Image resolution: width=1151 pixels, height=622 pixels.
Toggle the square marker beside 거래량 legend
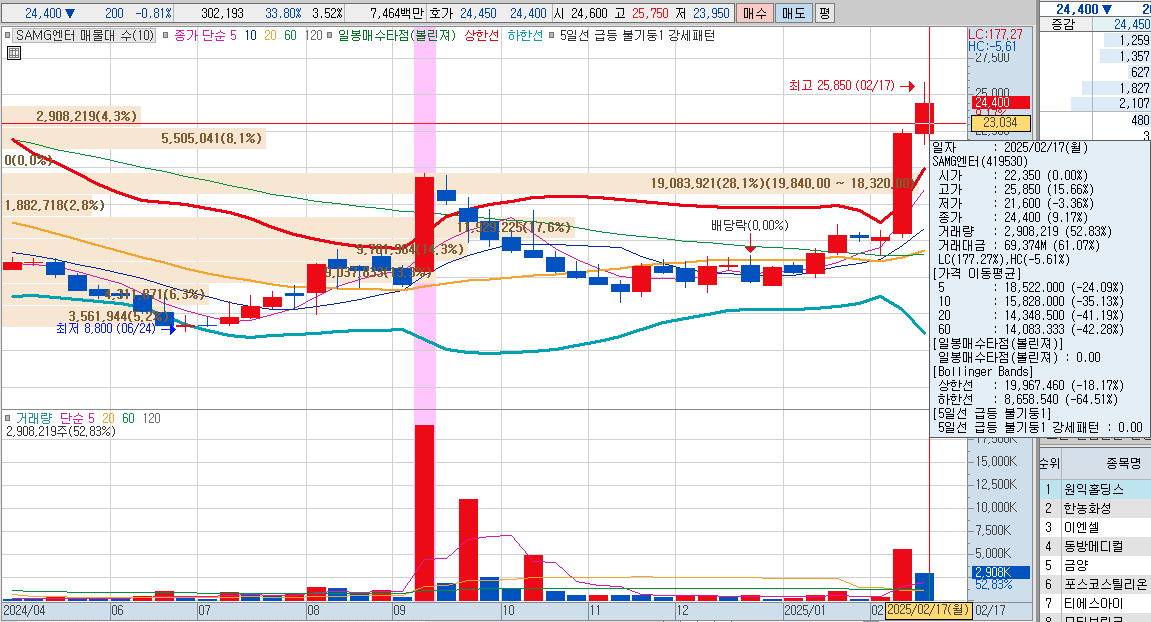pyautogui.click(x=8, y=419)
